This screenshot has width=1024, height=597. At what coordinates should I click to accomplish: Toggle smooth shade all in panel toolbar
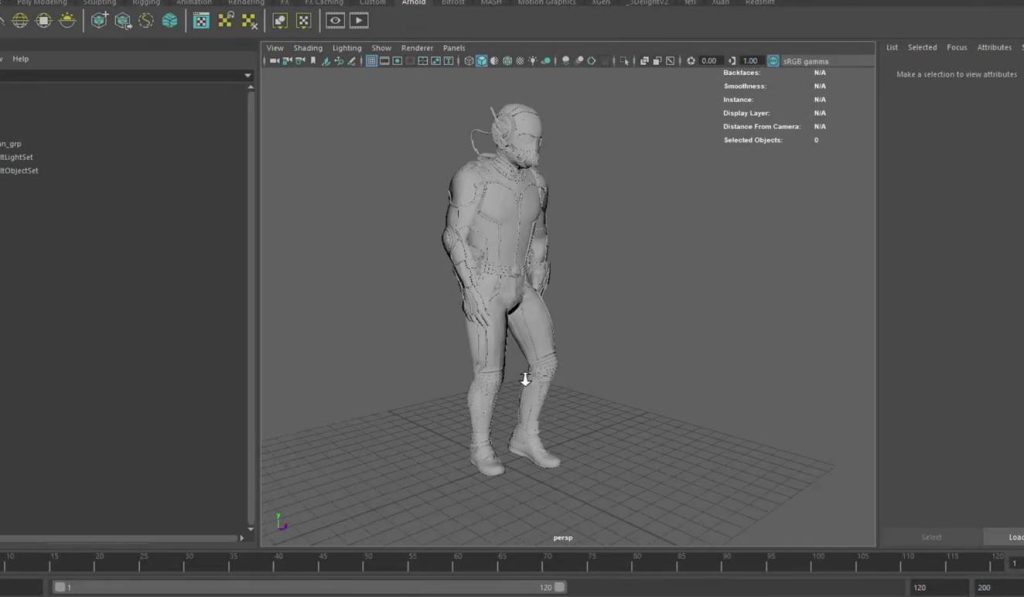point(481,61)
